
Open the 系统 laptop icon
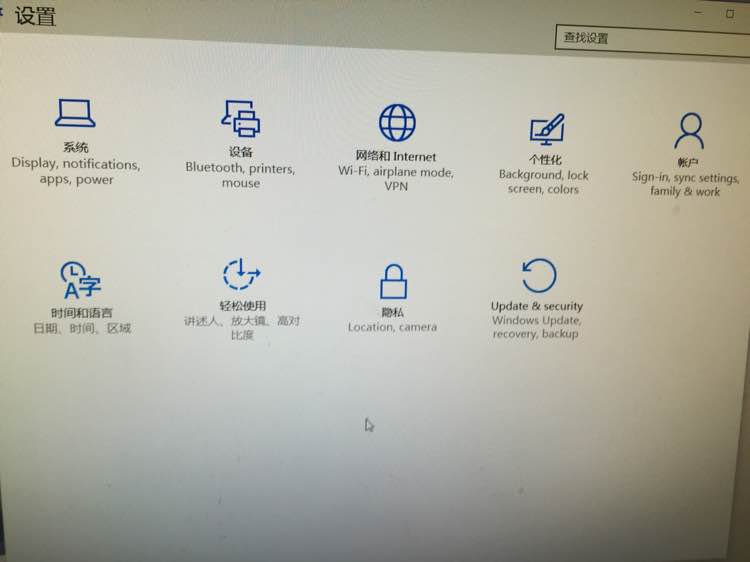click(75, 113)
